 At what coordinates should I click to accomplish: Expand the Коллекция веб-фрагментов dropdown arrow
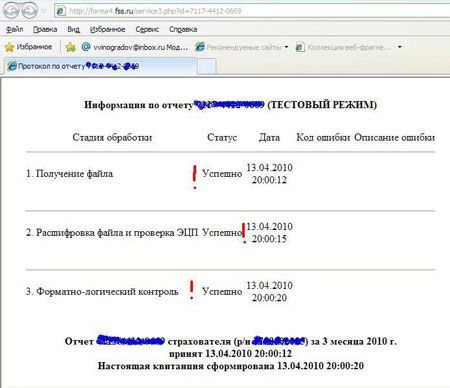pyautogui.click(x=400, y=47)
